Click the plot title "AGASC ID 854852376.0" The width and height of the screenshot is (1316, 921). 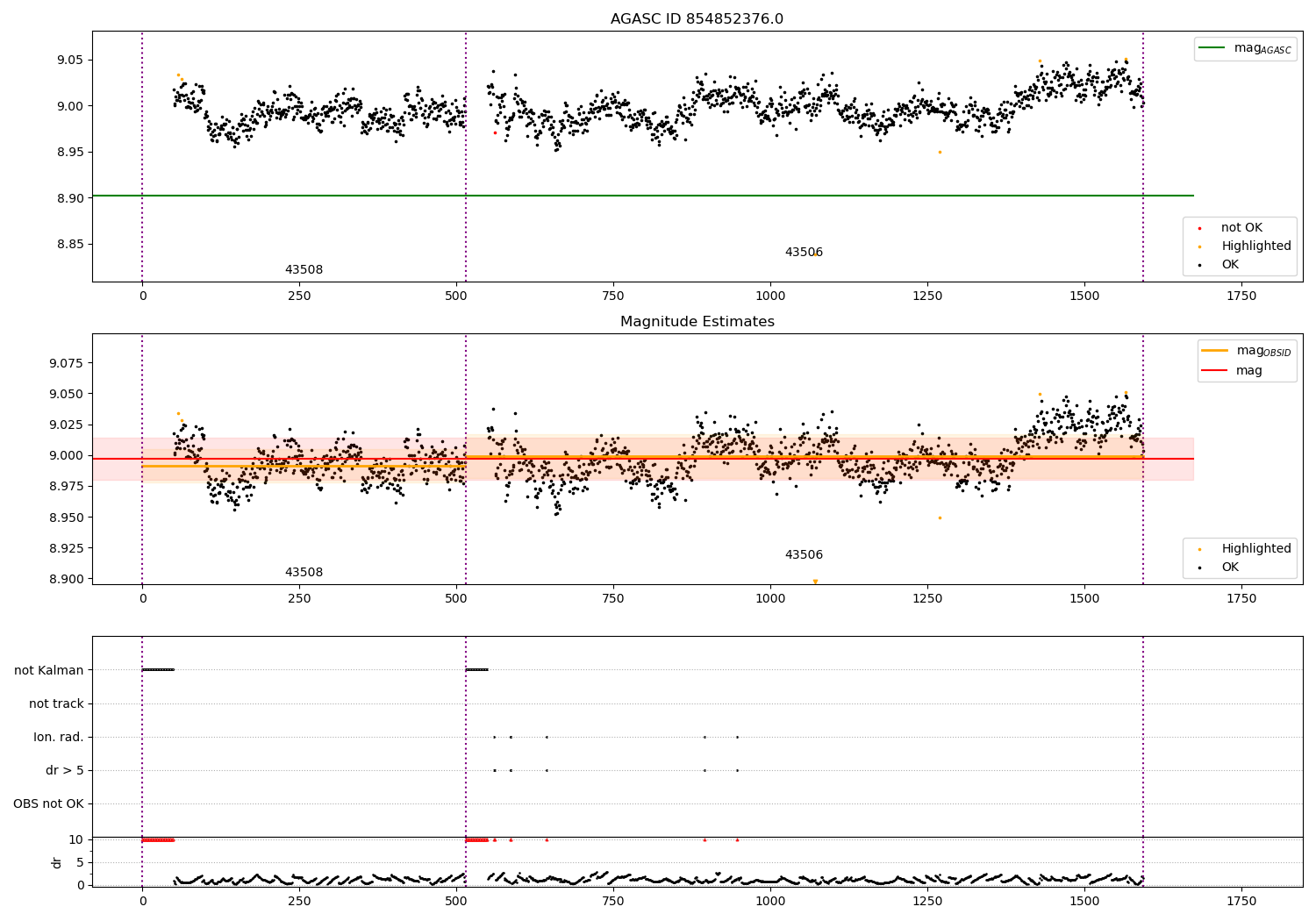(x=697, y=19)
